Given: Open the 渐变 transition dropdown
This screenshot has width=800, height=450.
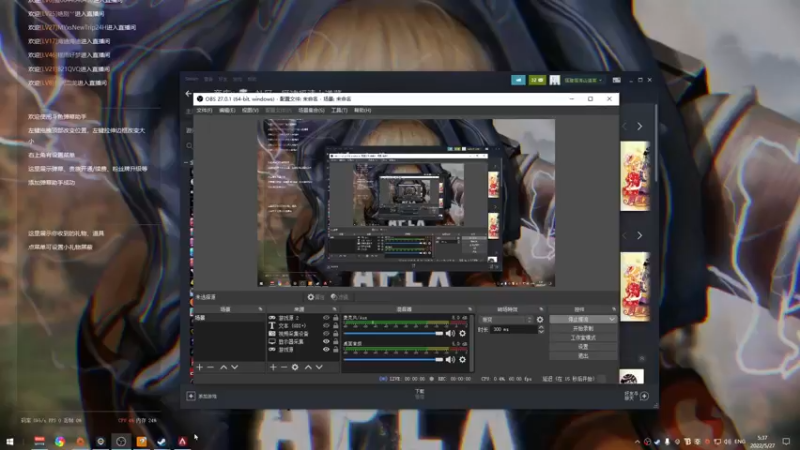Looking at the screenshot, I should point(506,320).
